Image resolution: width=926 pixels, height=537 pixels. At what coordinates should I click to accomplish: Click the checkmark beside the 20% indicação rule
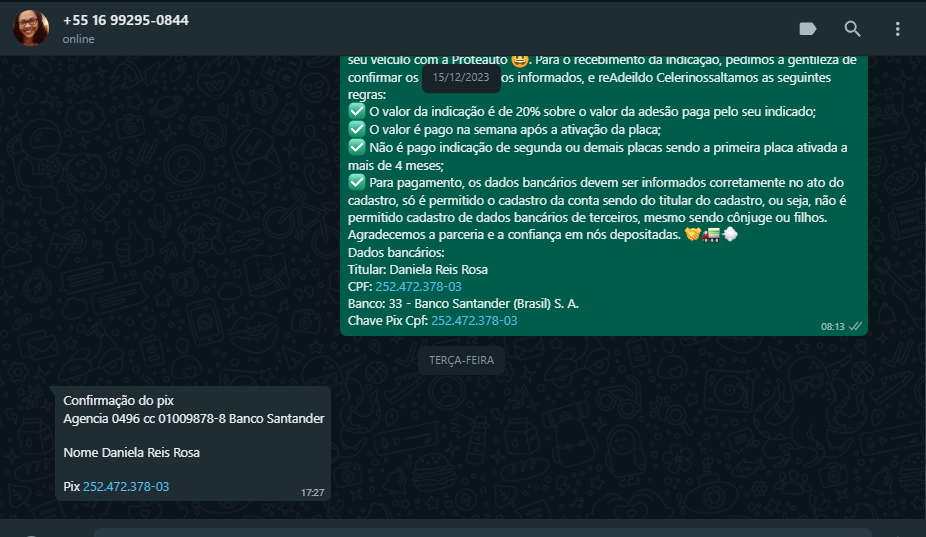pos(357,111)
